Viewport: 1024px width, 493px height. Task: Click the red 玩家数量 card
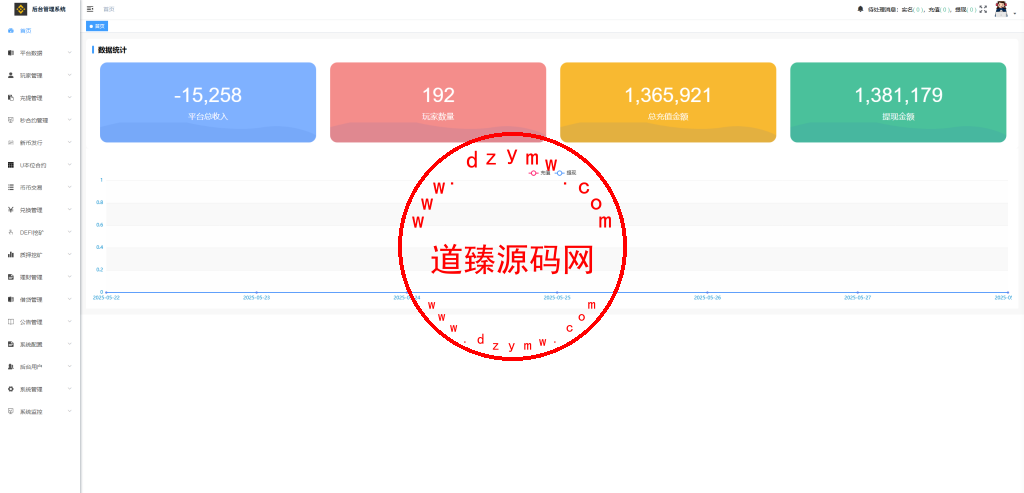(438, 103)
